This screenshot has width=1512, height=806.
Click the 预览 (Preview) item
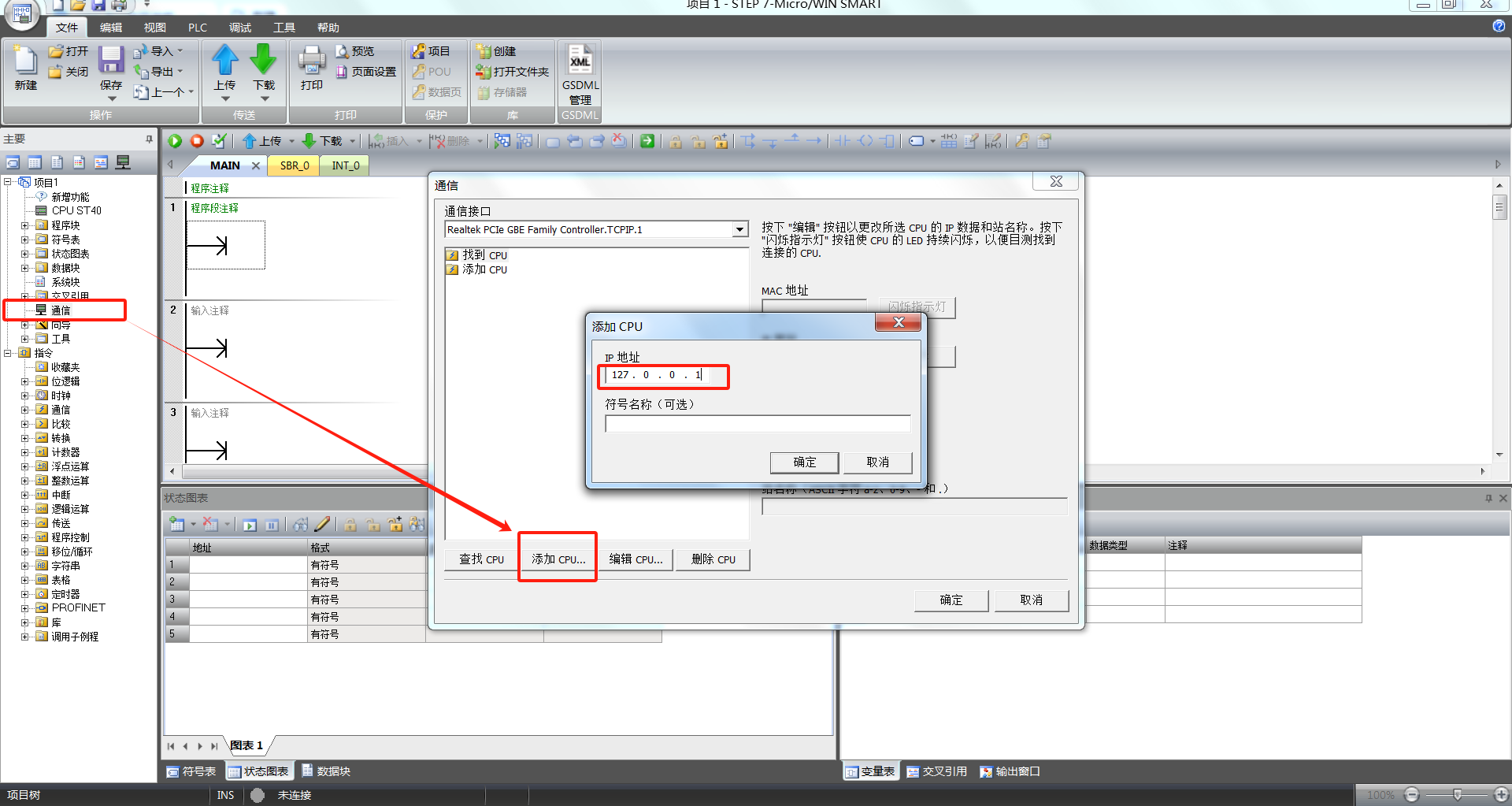[x=355, y=51]
